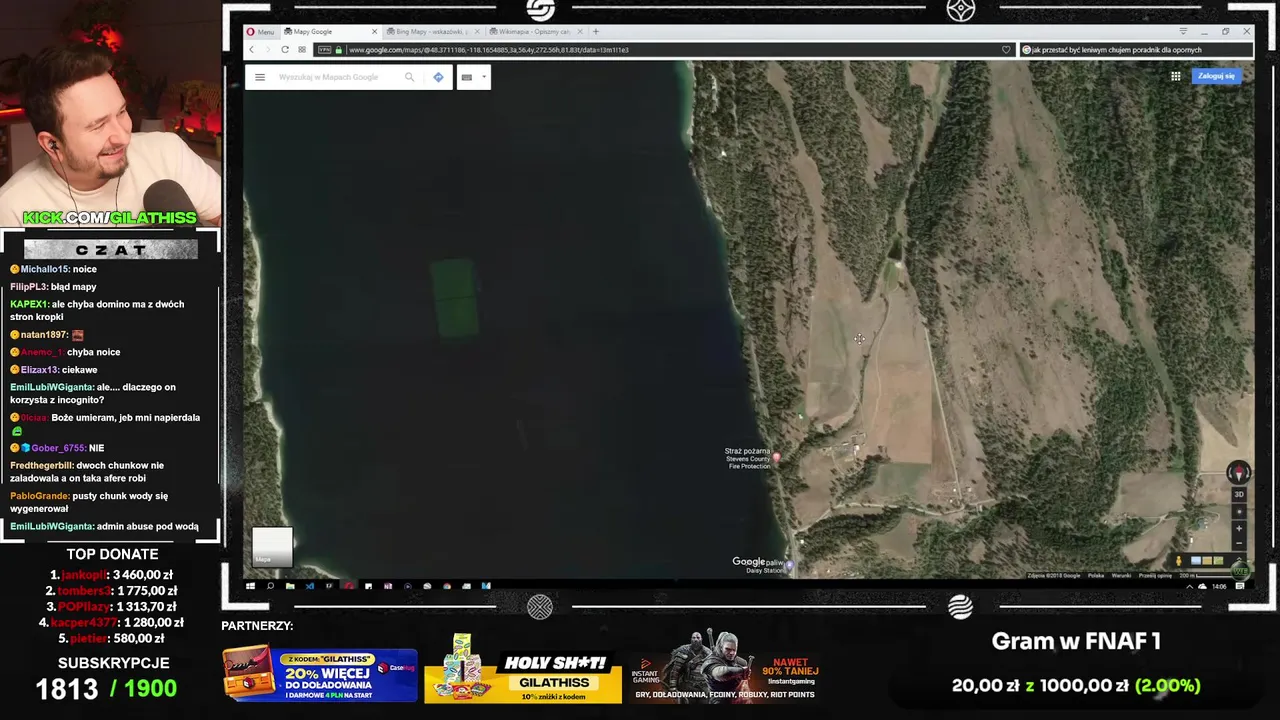Switch to Mapa layer thumbnail

point(272,547)
